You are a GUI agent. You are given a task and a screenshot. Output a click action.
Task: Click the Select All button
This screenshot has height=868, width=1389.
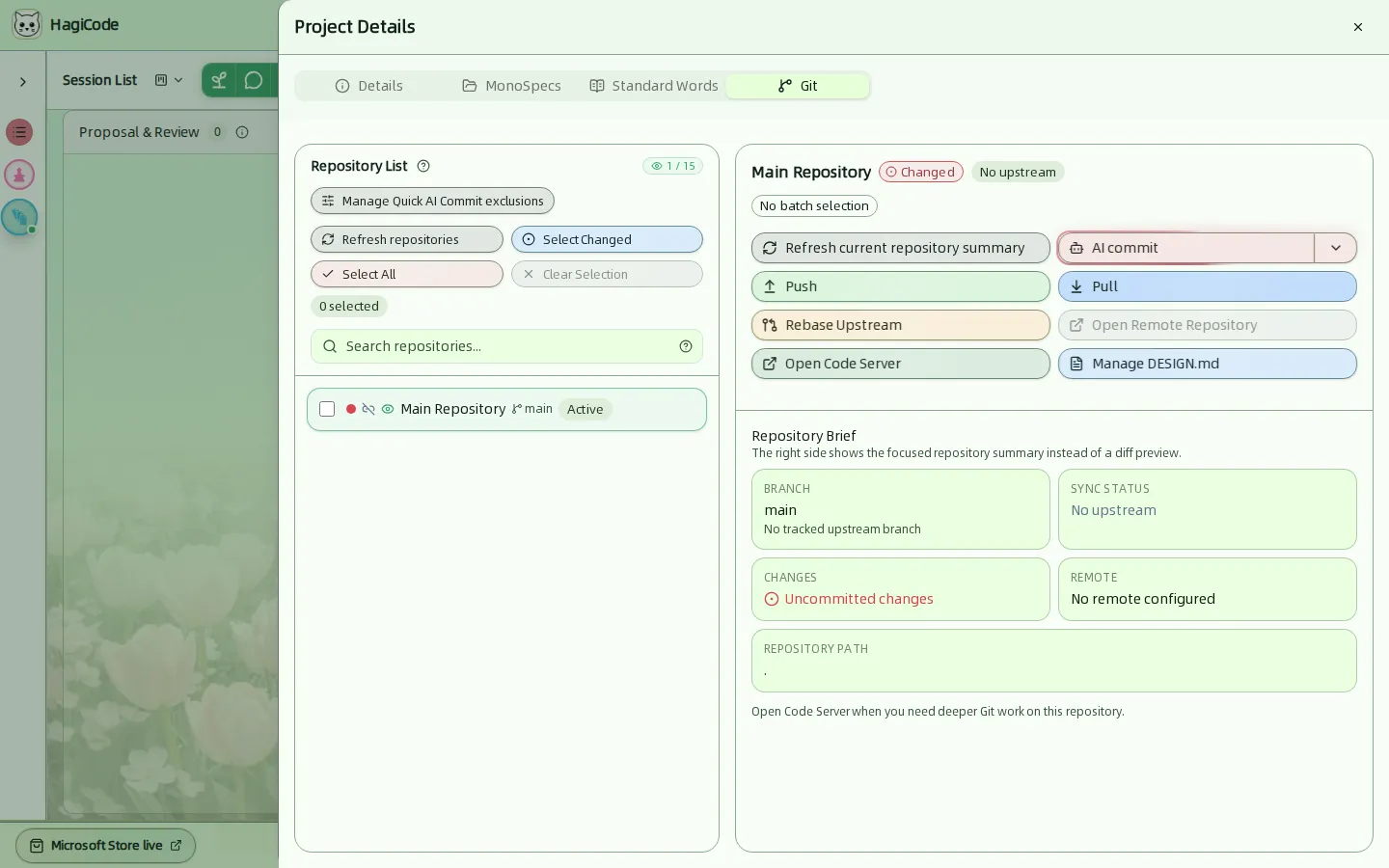(407, 274)
